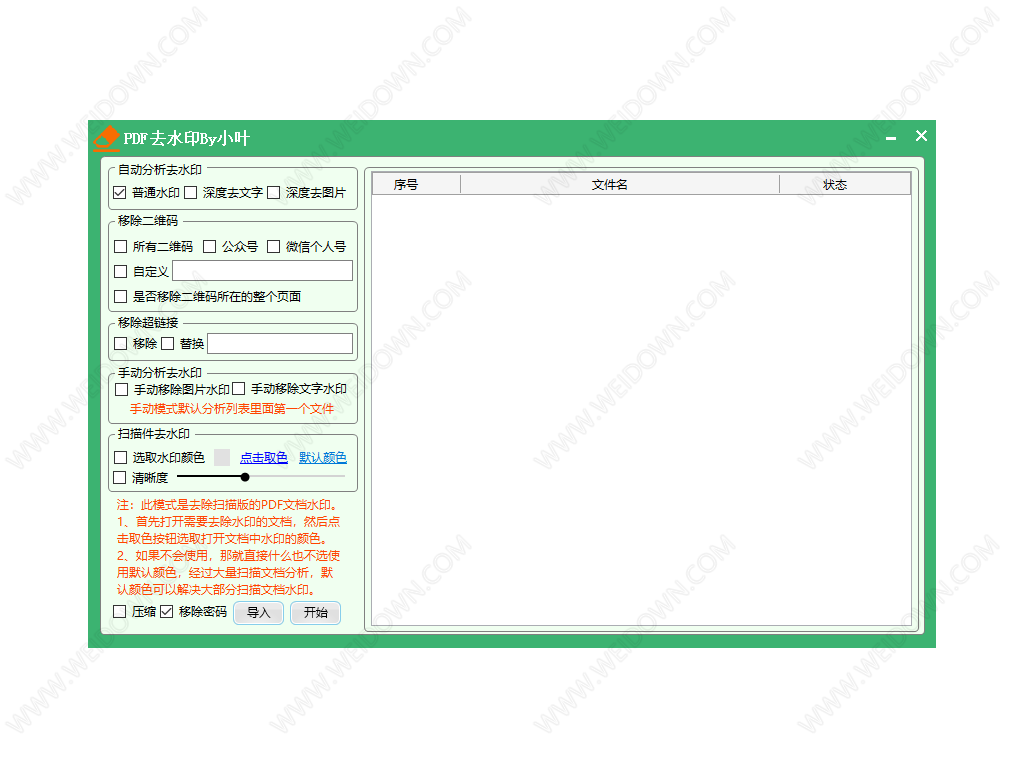Close the PDF去水印 window
This screenshot has height=768, width=1024.
tap(921, 135)
